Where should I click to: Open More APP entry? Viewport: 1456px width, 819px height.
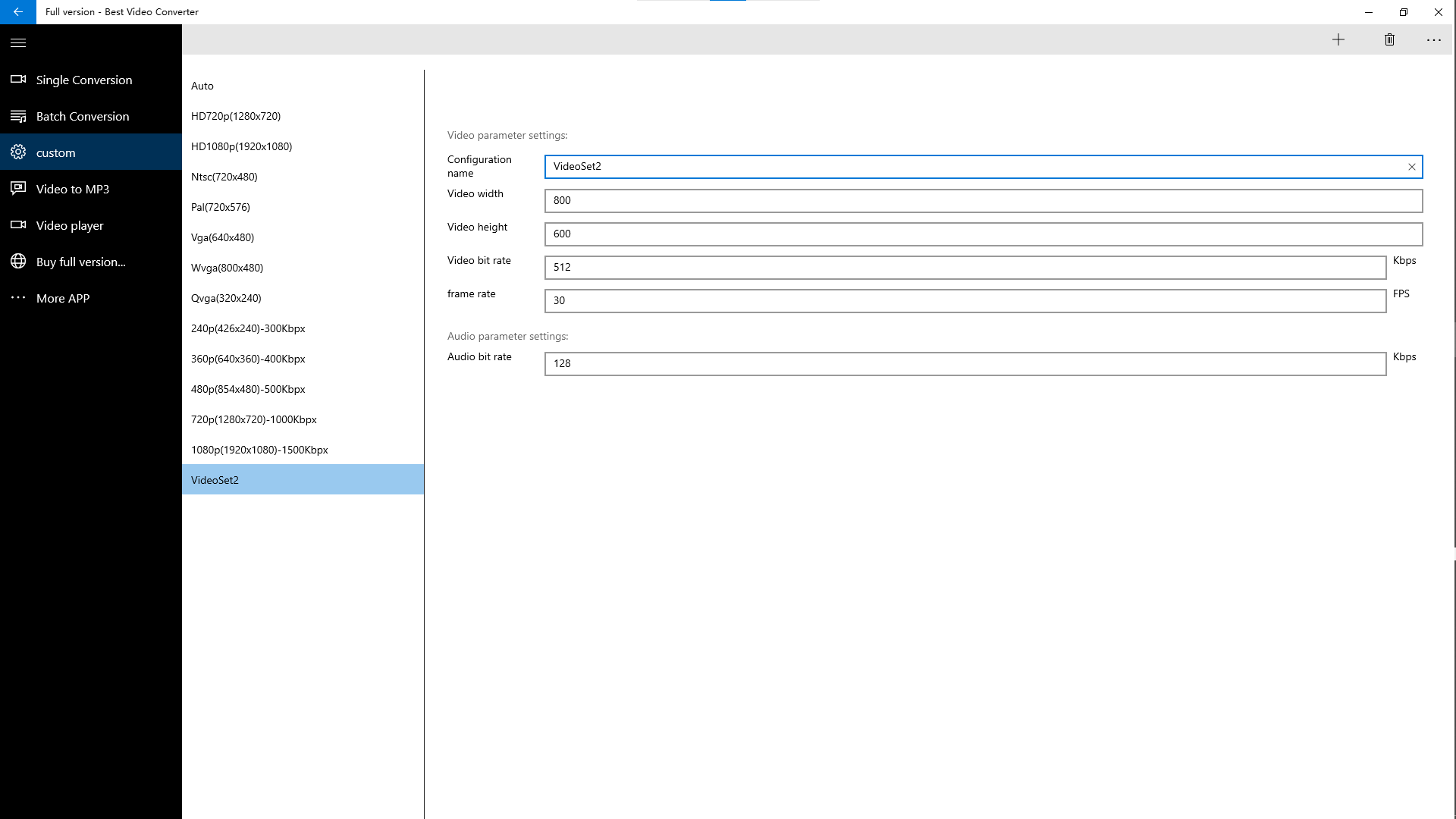coord(91,298)
